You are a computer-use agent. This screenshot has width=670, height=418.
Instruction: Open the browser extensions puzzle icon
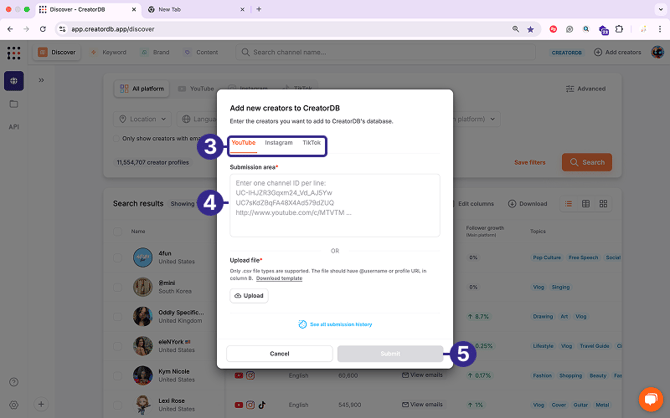(619, 29)
